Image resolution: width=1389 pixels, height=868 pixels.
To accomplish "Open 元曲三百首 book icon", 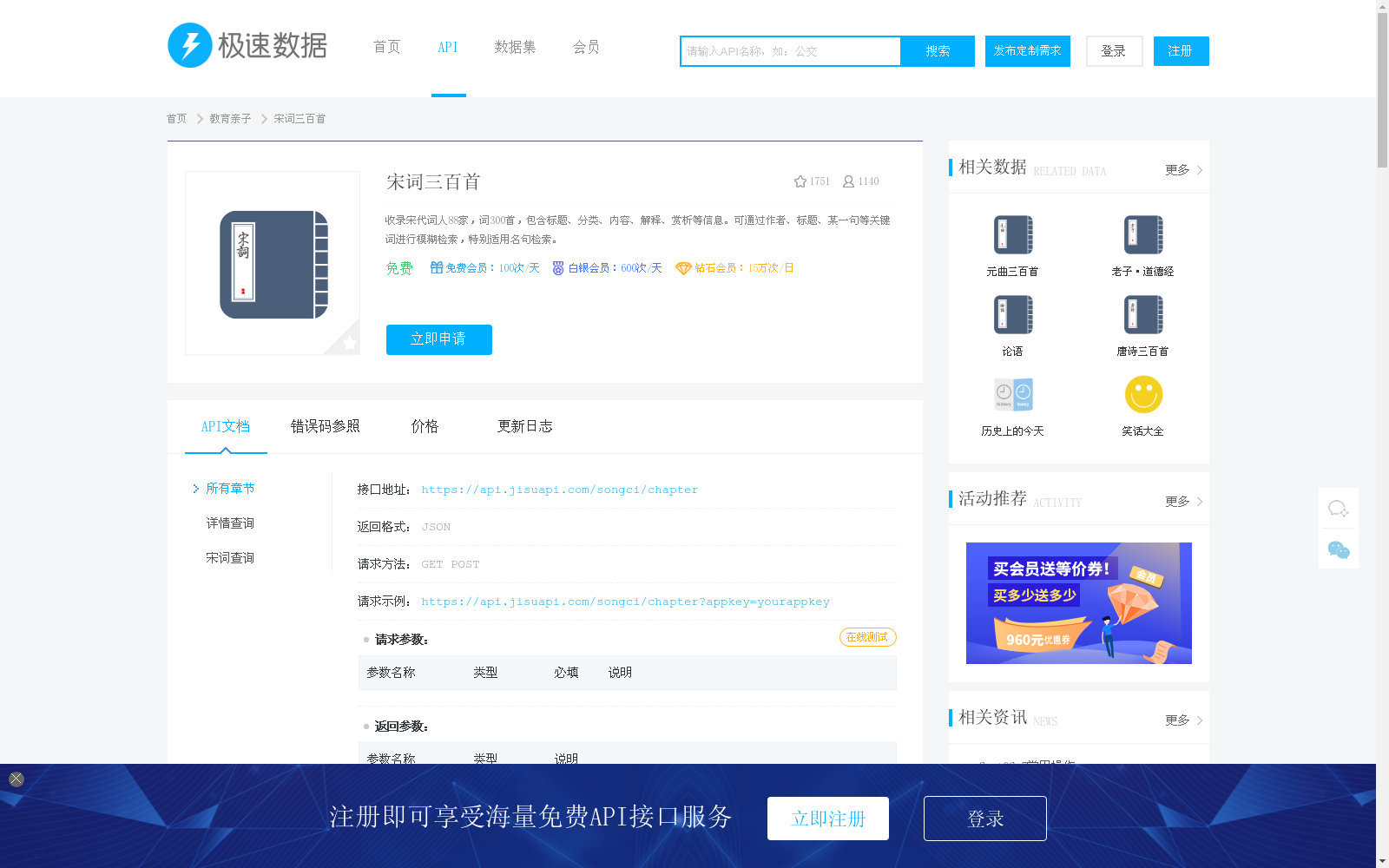I will (x=1013, y=234).
